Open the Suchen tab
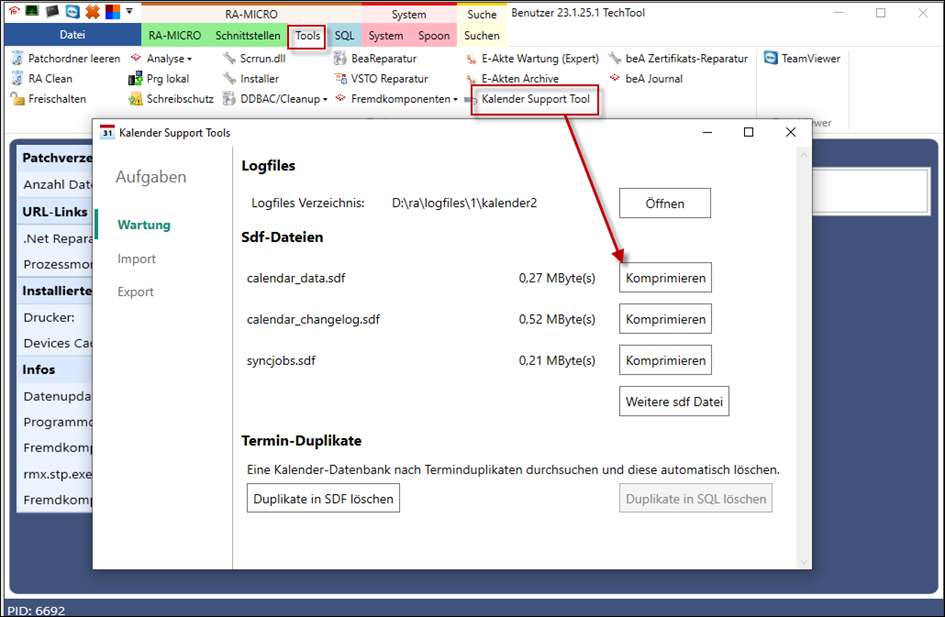This screenshot has width=945, height=617. 482,36
